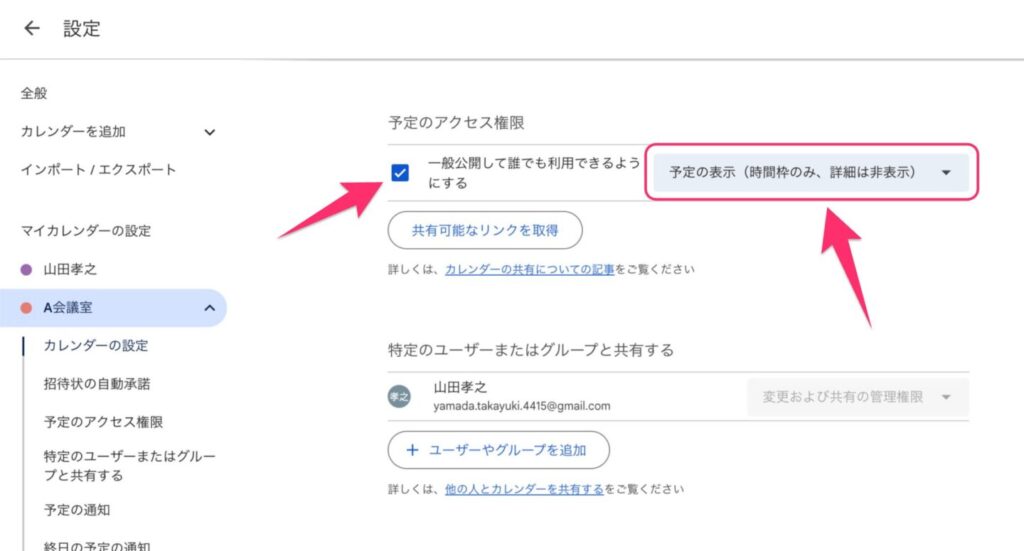
Task: Open the 変更および共有の管理権限 dropdown
Action: [x=857, y=397]
